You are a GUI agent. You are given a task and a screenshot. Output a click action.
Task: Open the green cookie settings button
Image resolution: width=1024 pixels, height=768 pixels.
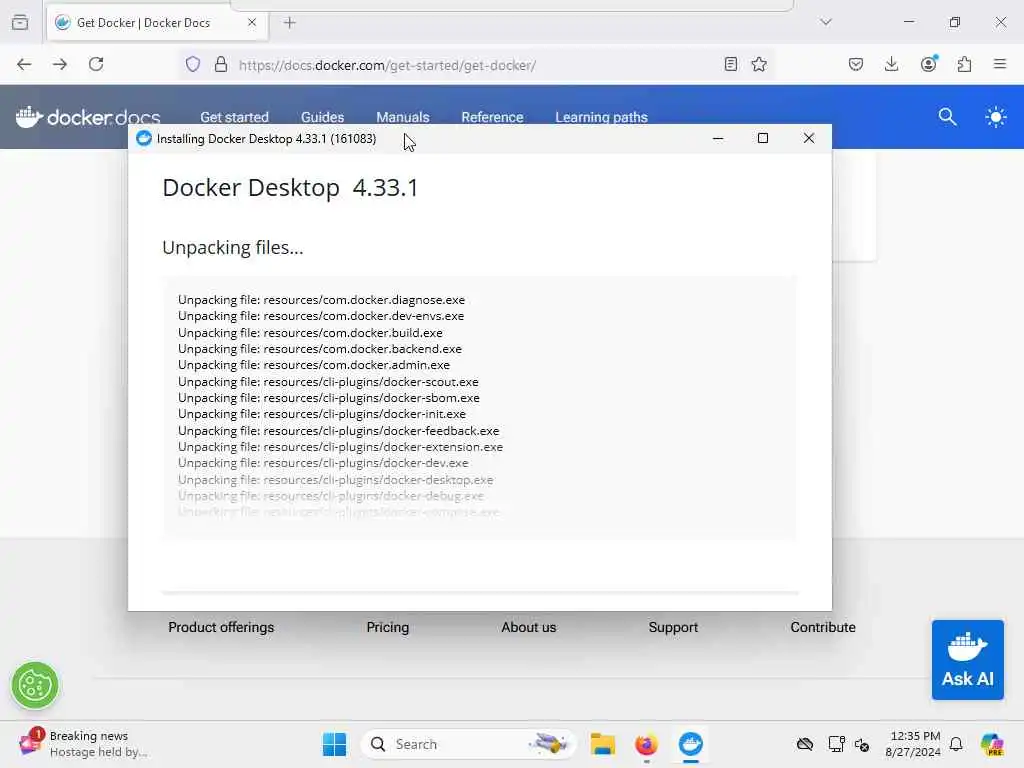tap(35, 685)
